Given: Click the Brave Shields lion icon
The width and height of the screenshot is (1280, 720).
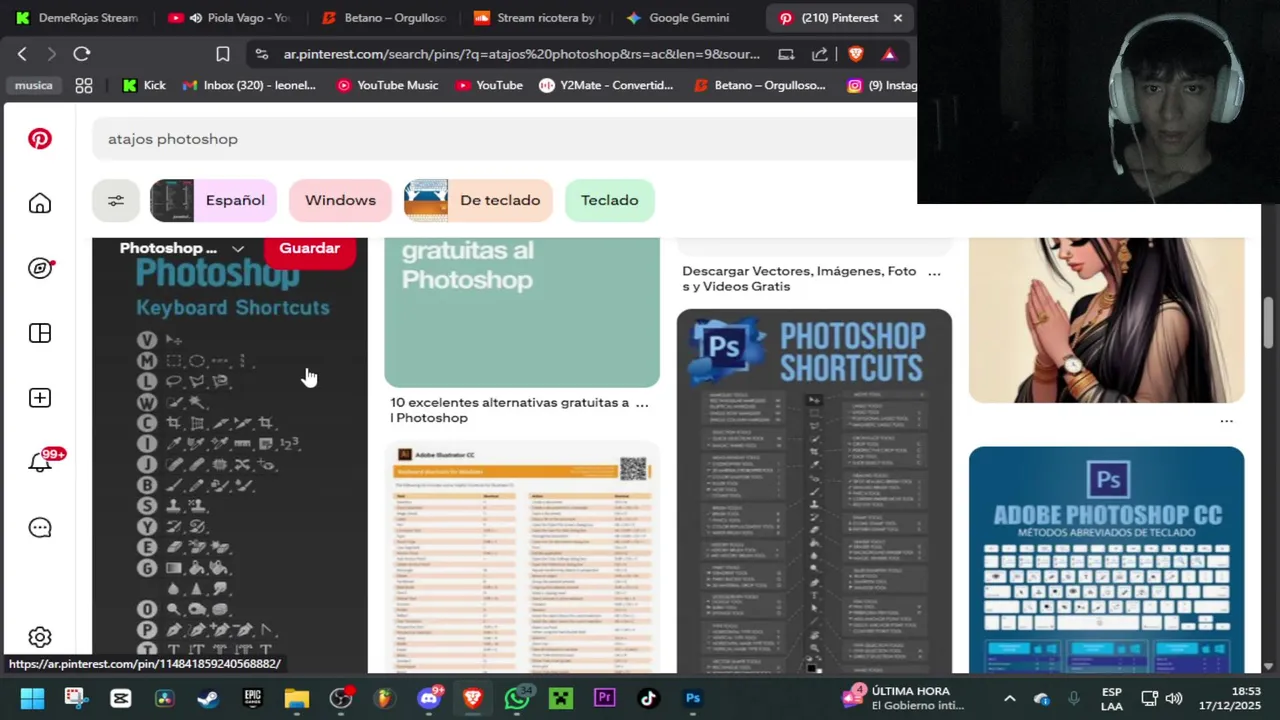Looking at the screenshot, I should click(x=855, y=54).
